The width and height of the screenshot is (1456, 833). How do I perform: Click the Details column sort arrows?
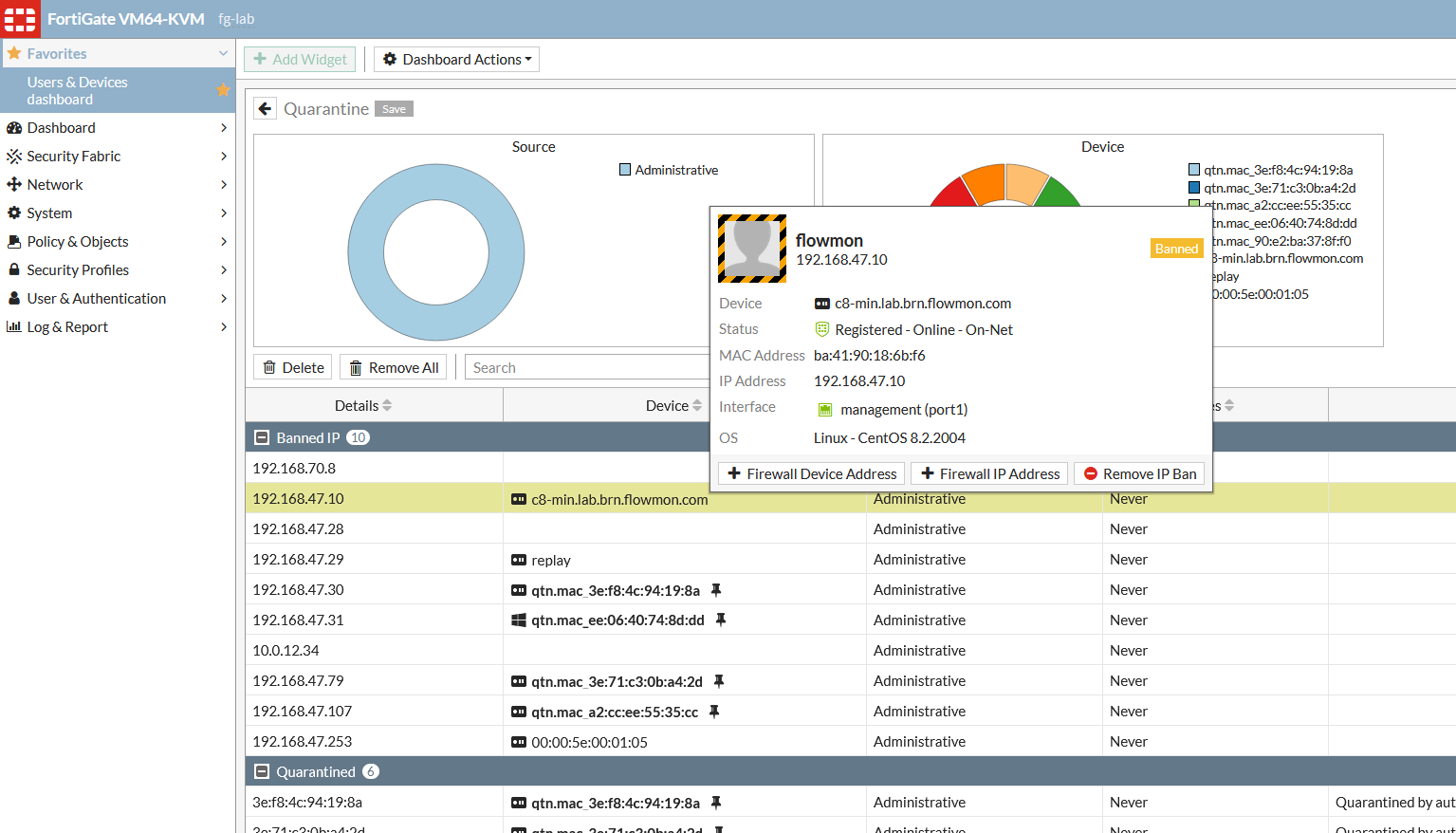coord(387,406)
